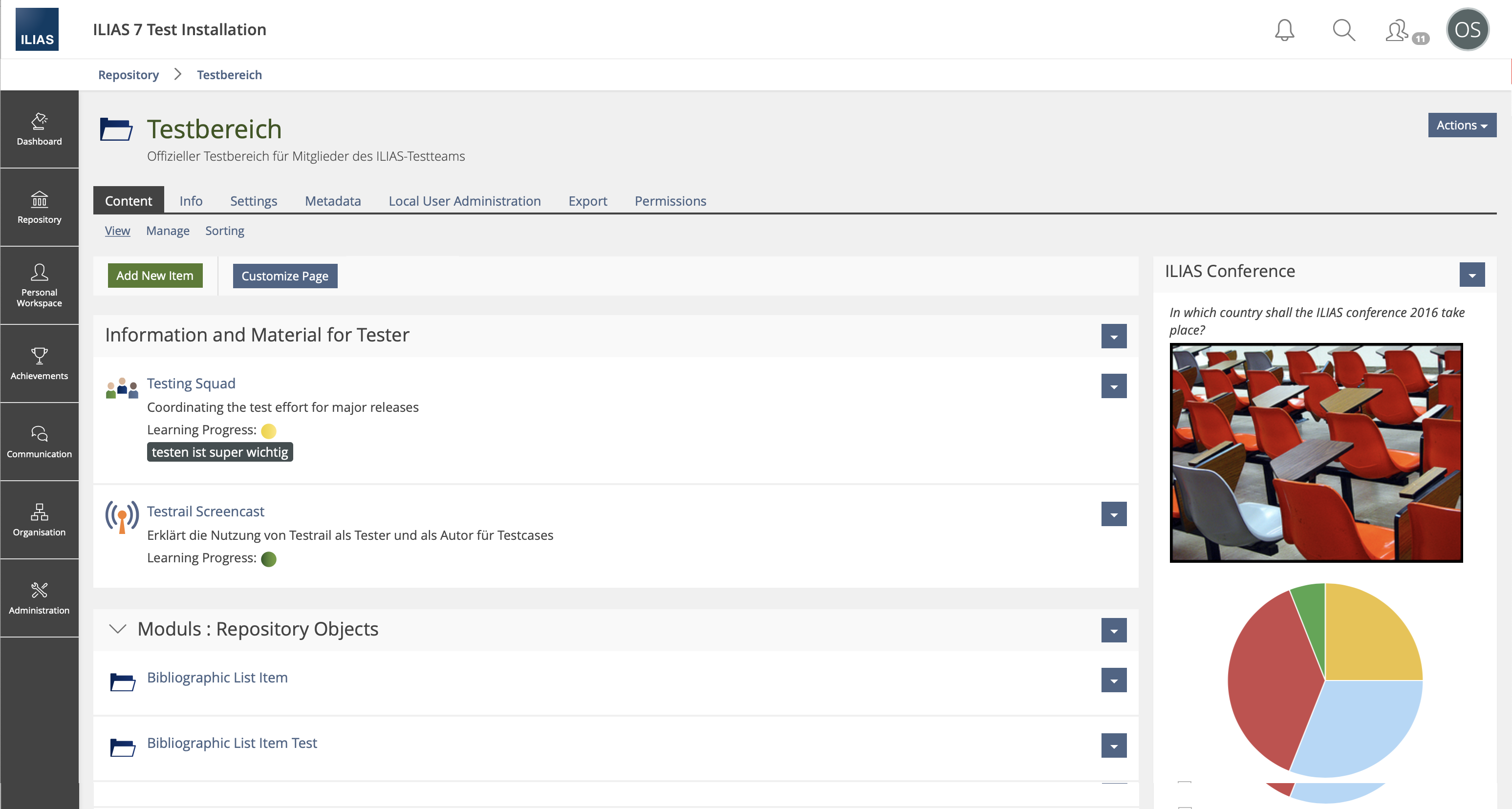
Task: Select the Metadata tab
Action: pos(333,200)
